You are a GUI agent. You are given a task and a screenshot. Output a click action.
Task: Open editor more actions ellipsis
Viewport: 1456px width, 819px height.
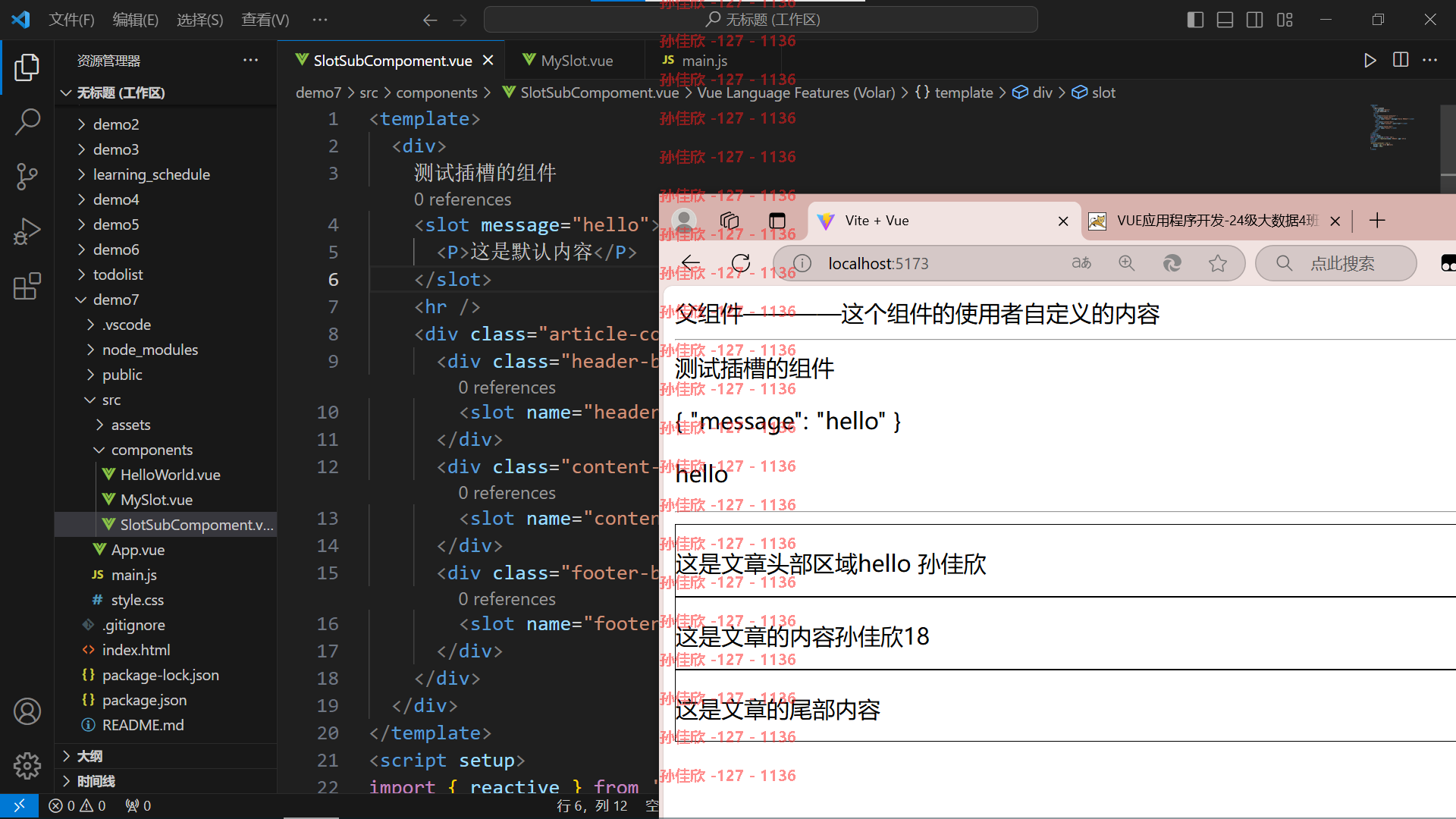1430,60
